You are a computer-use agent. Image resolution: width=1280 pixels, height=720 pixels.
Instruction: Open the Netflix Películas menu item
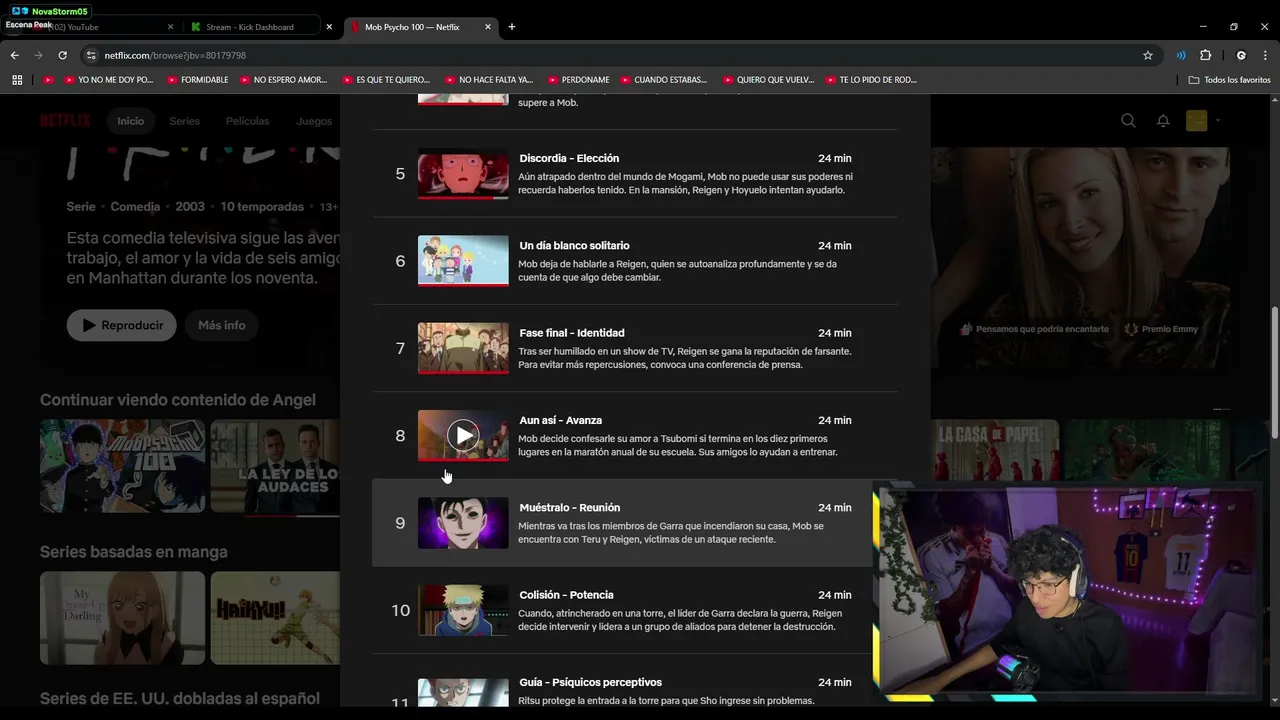tap(247, 121)
